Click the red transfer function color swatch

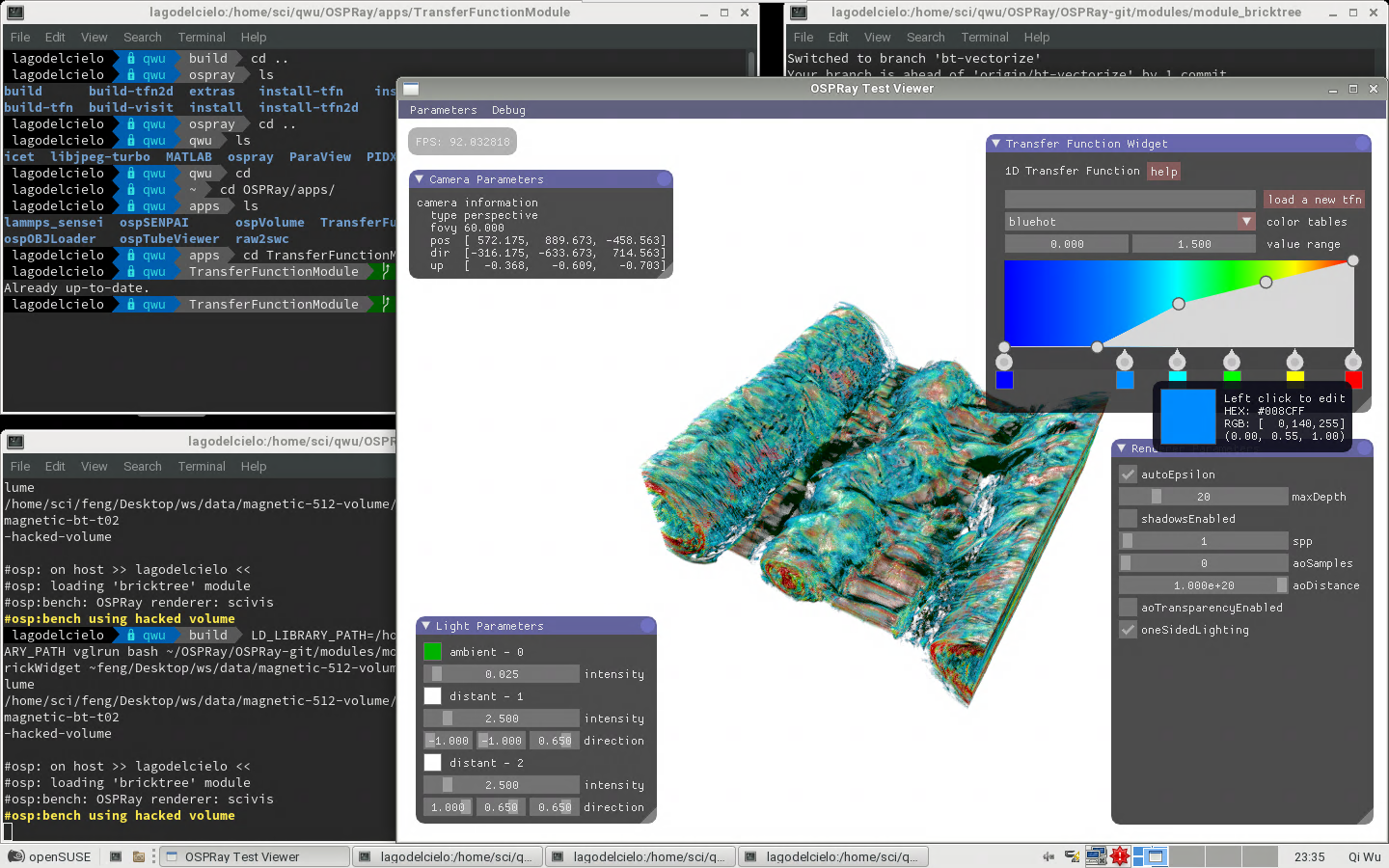(x=1353, y=380)
